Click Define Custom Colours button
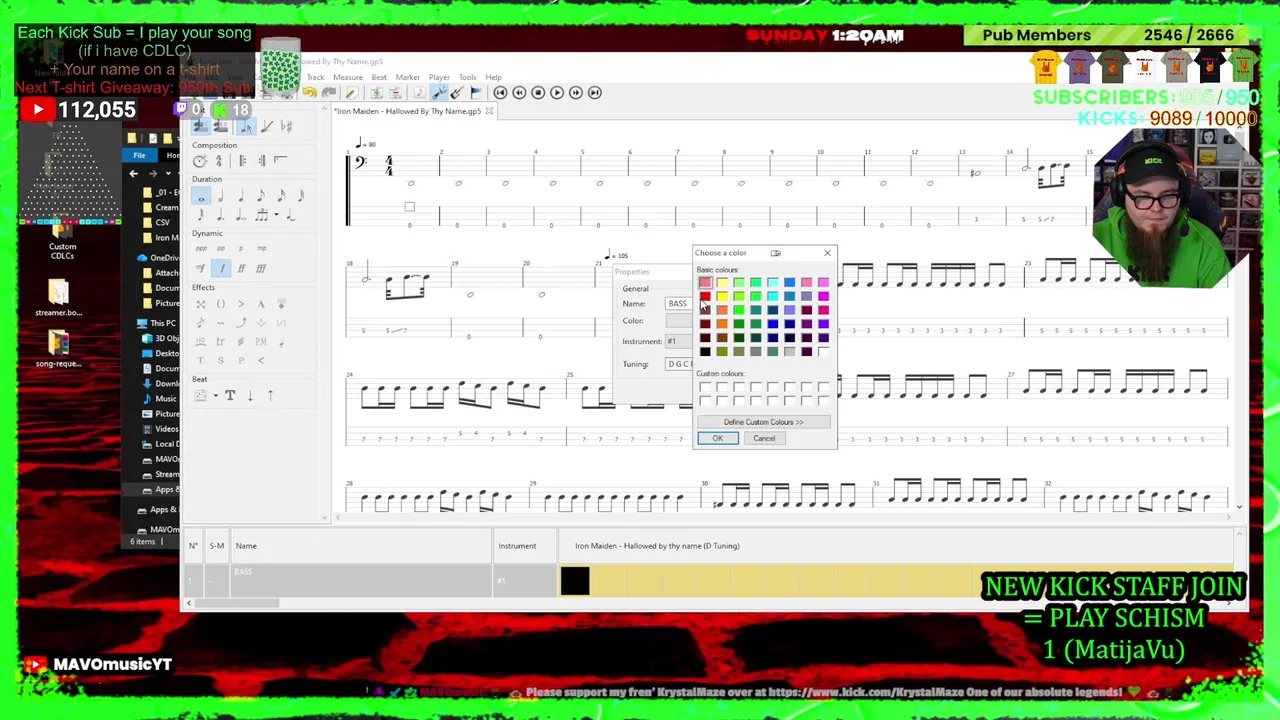Viewport: 1280px width, 720px height. tap(764, 422)
